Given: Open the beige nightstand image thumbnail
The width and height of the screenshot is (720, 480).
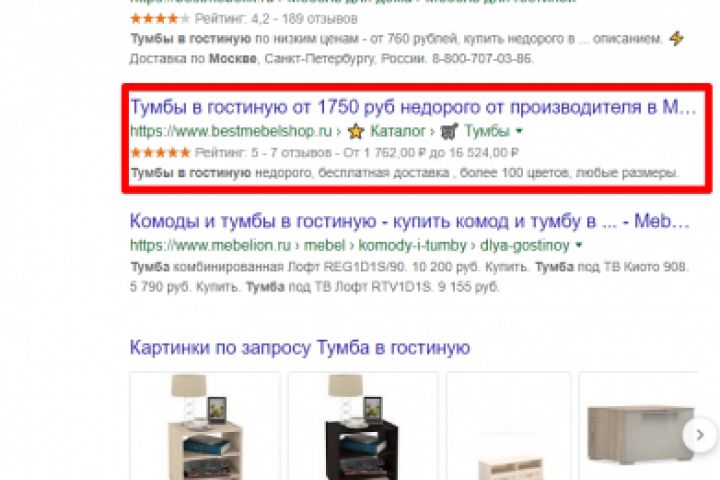Looking at the screenshot, I should click(x=205, y=426).
